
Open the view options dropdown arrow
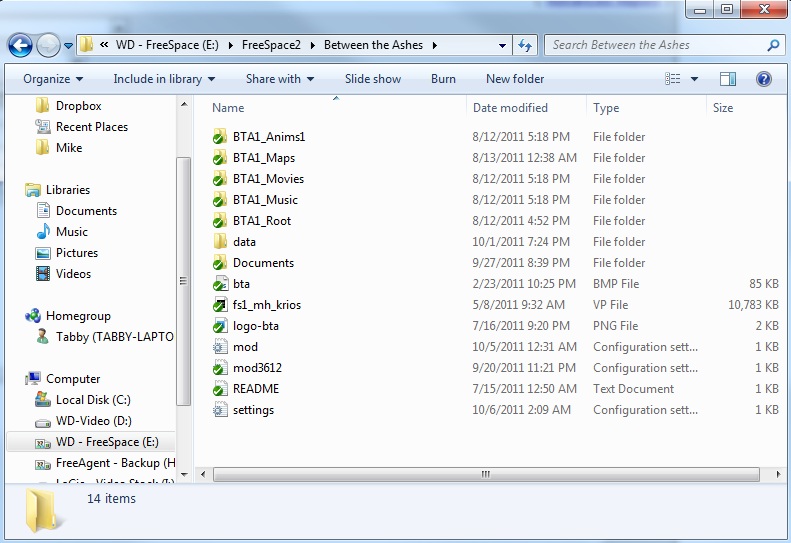[694, 79]
